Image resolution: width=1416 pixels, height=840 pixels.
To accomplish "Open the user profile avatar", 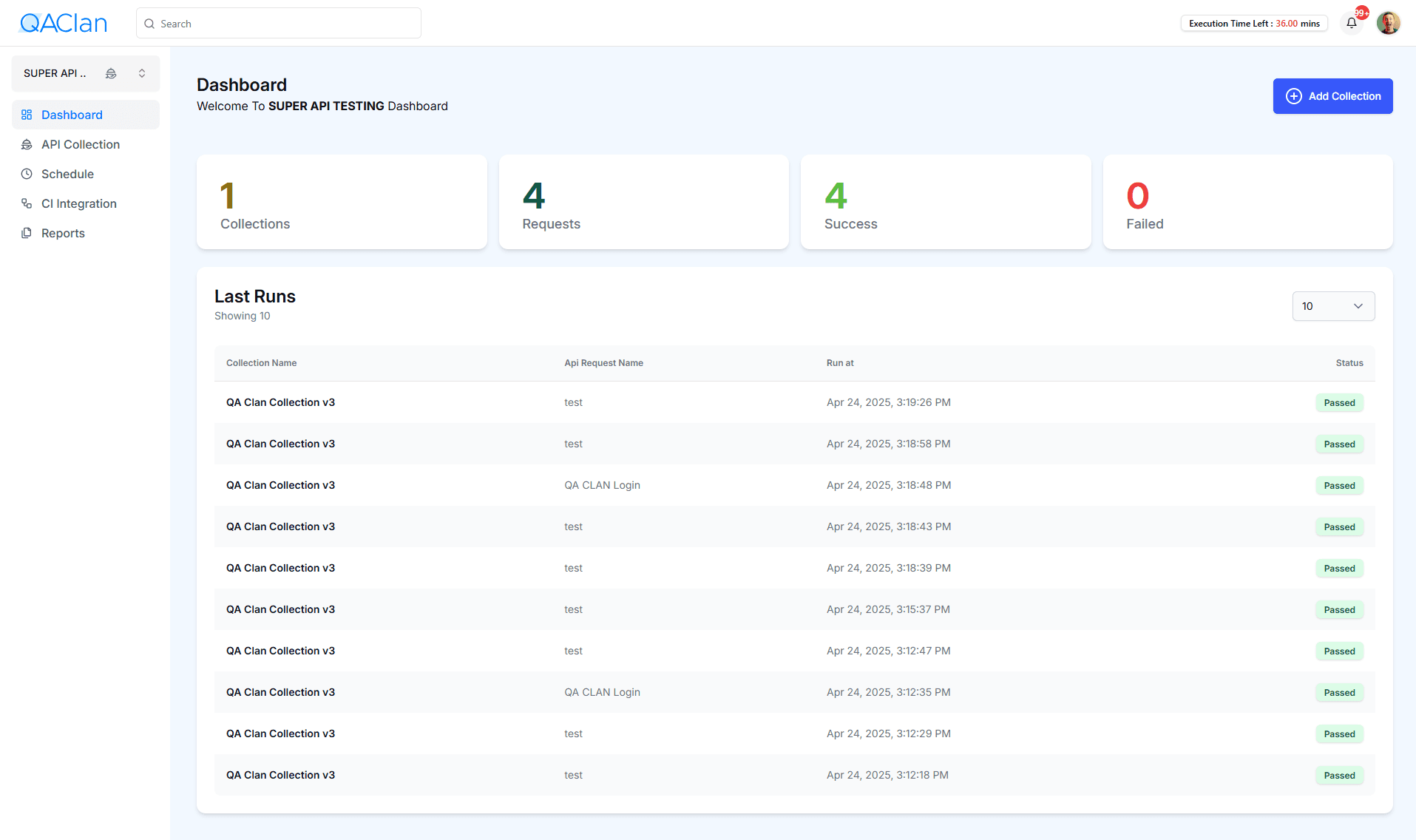I will pyautogui.click(x=1388, y=23).
